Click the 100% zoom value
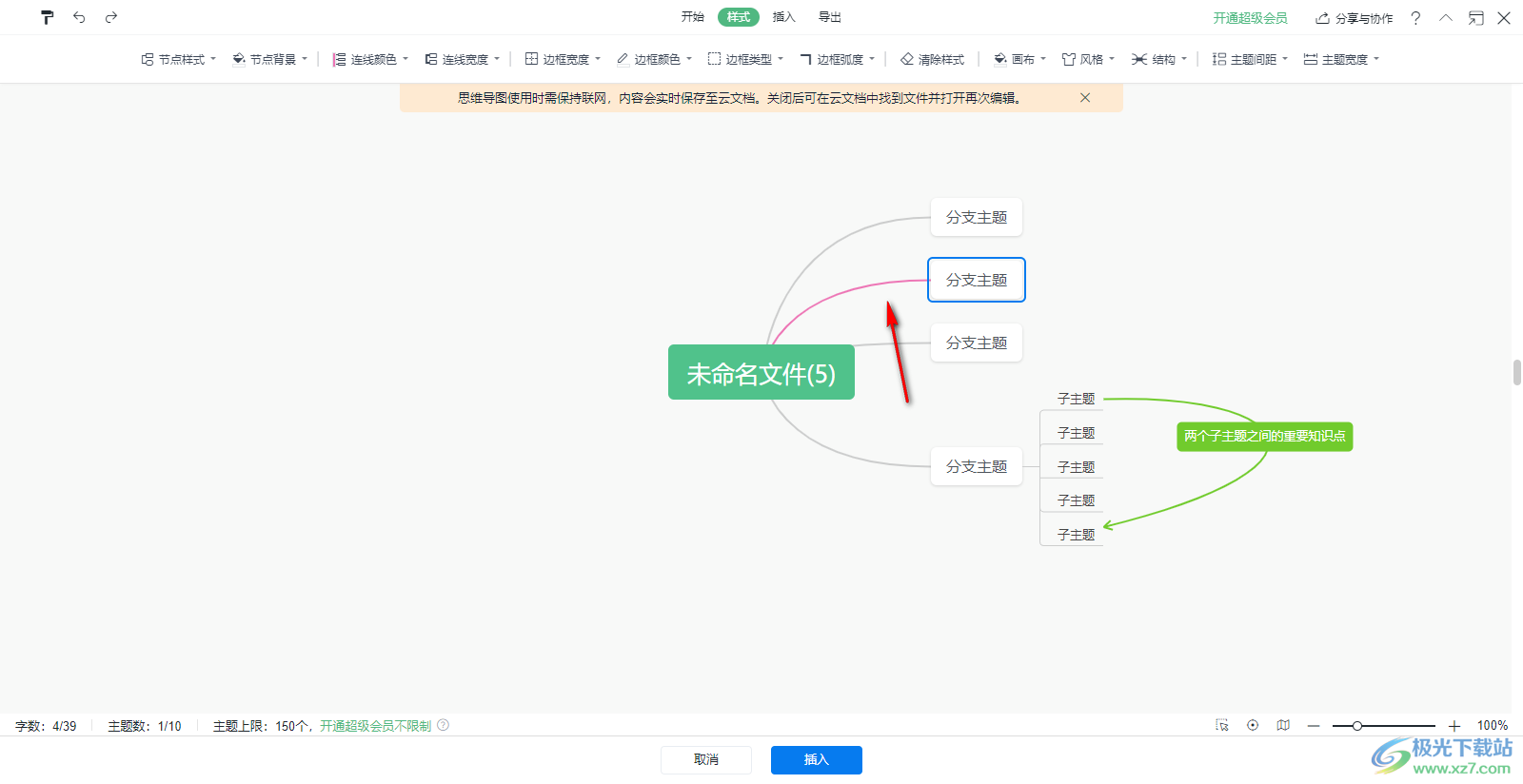Viewport: 1523px width, 784px height. click(1493, 726)
